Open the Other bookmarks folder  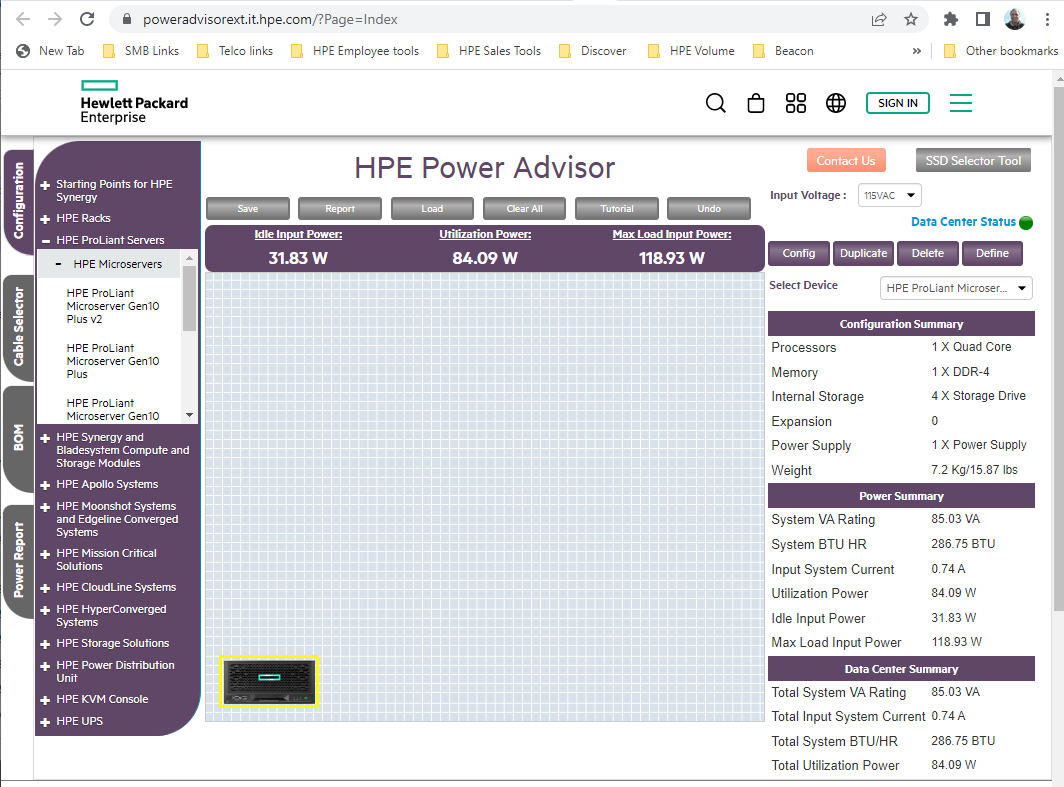pos(1001,51)
